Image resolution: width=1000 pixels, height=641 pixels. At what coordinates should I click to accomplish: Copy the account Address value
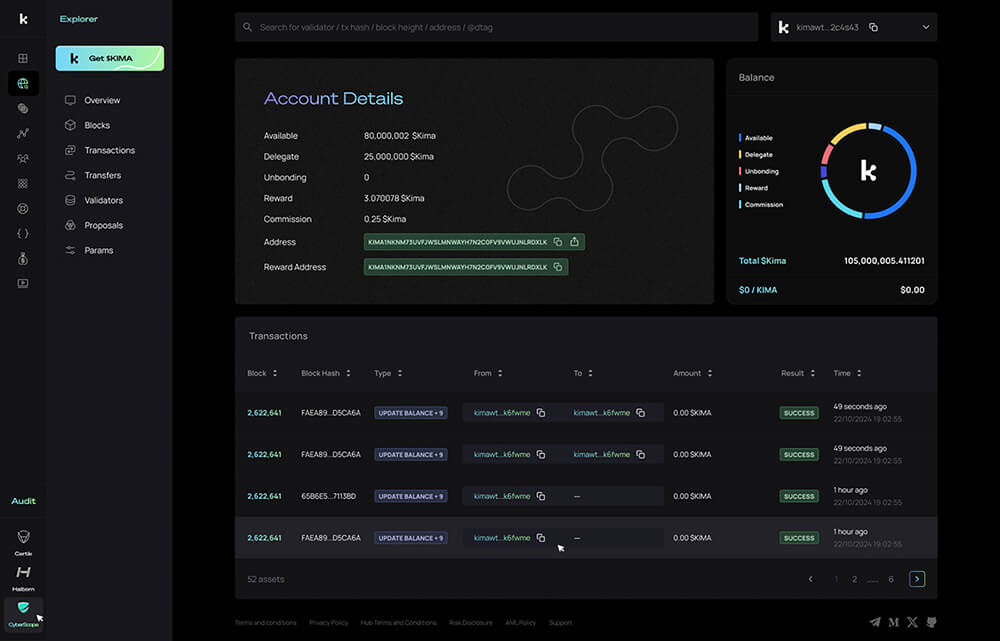click(x=558, y=242)
